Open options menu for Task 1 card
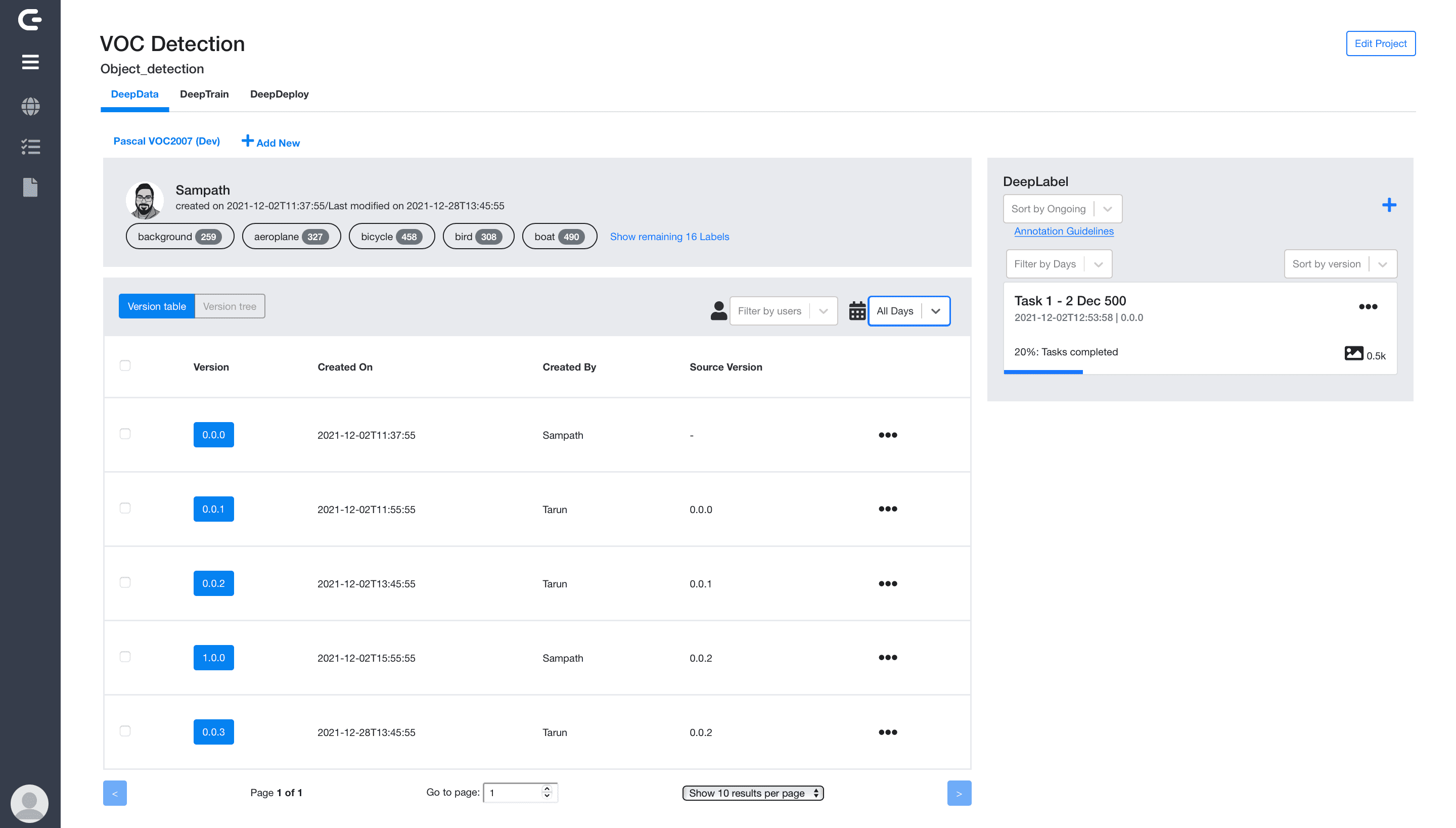 tap(1368, 306)
